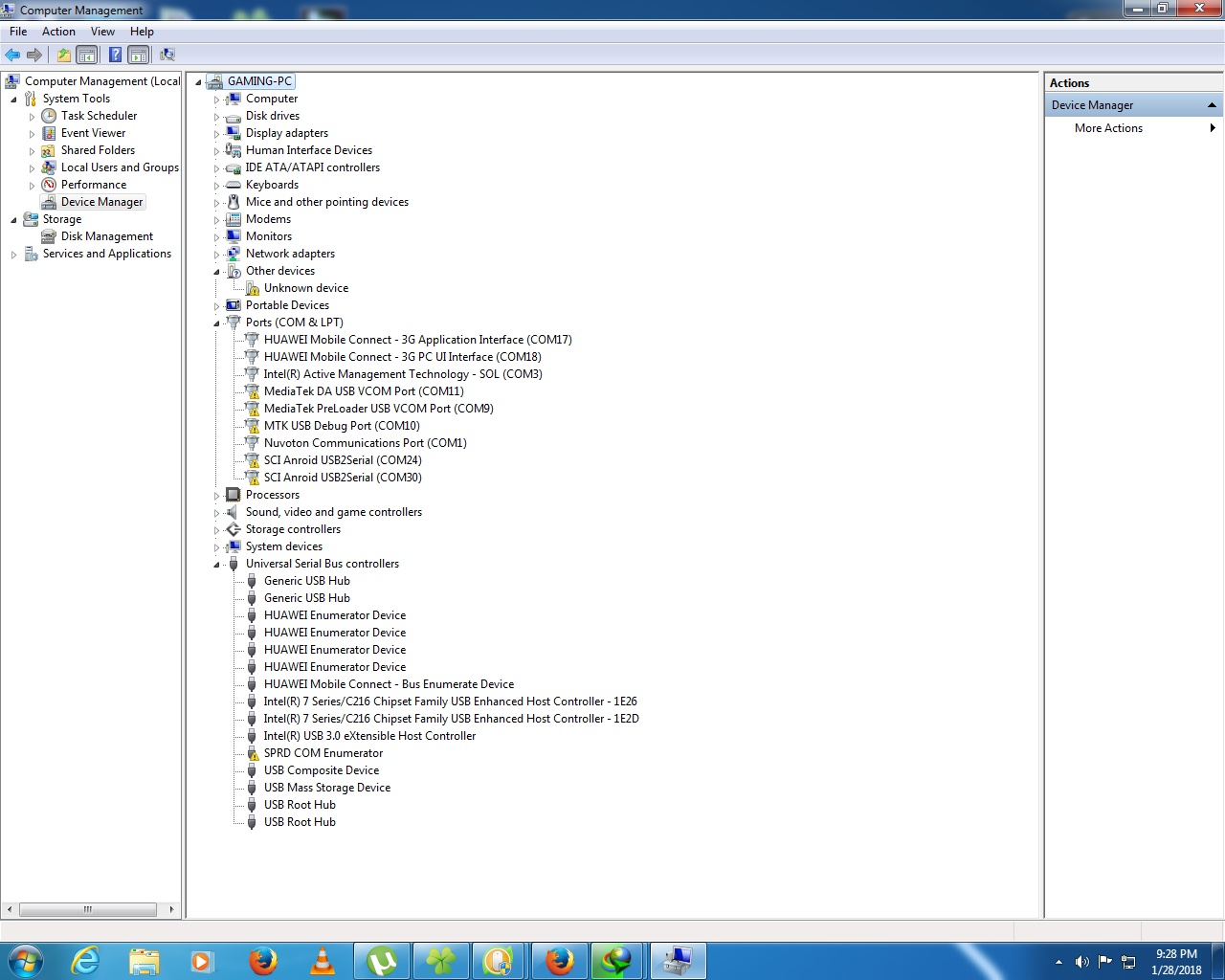Expand Sound, video and game controllers
The image size is (1225, 980).
pyautogui.click(x=216, y=512)
